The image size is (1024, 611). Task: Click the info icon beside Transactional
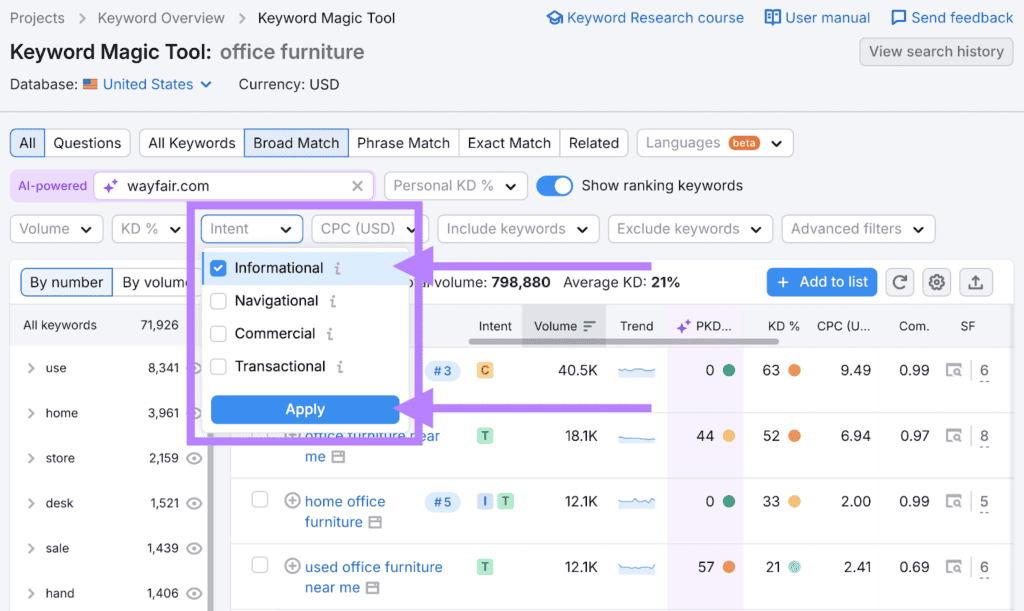point(340,367)
